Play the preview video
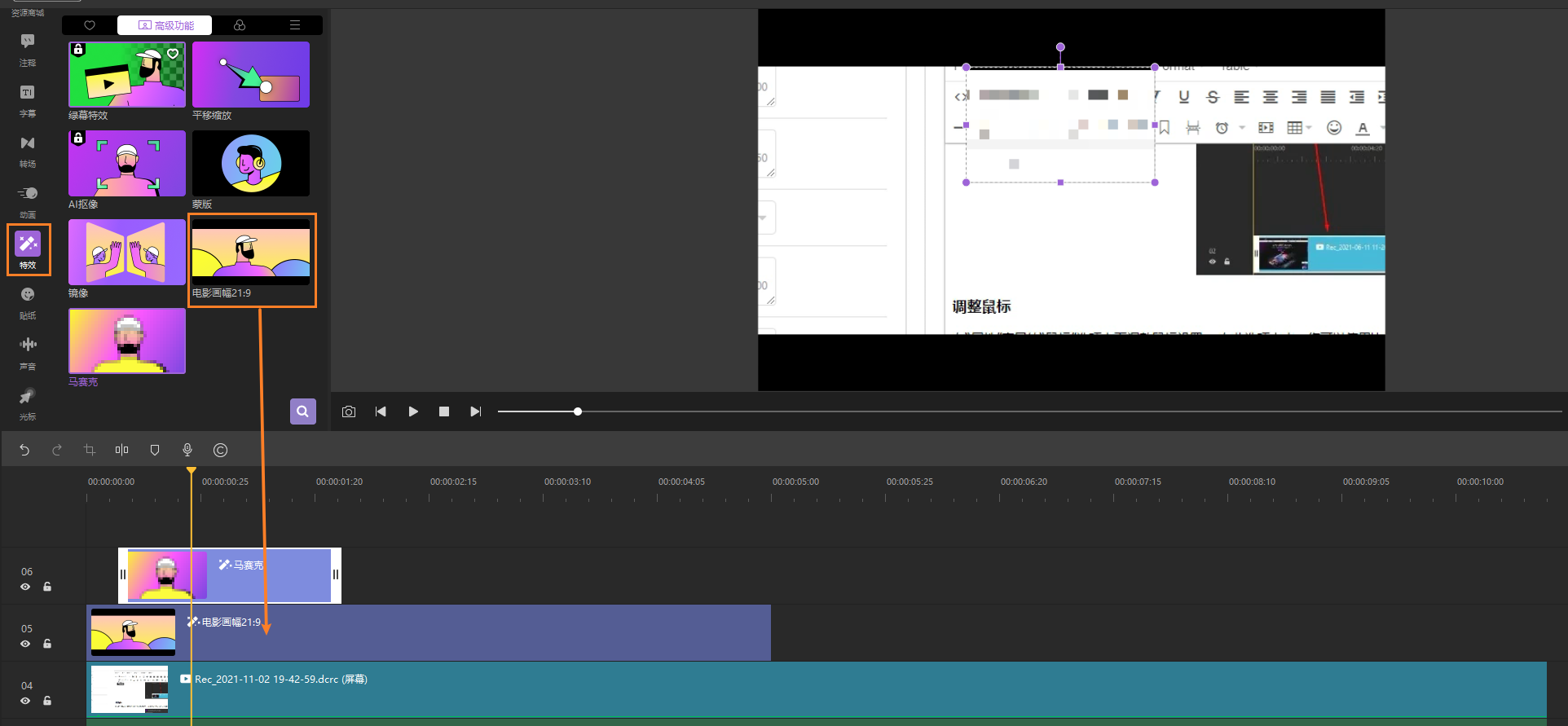The width and height of the screenshot is (1568, 726). point(413,411)
